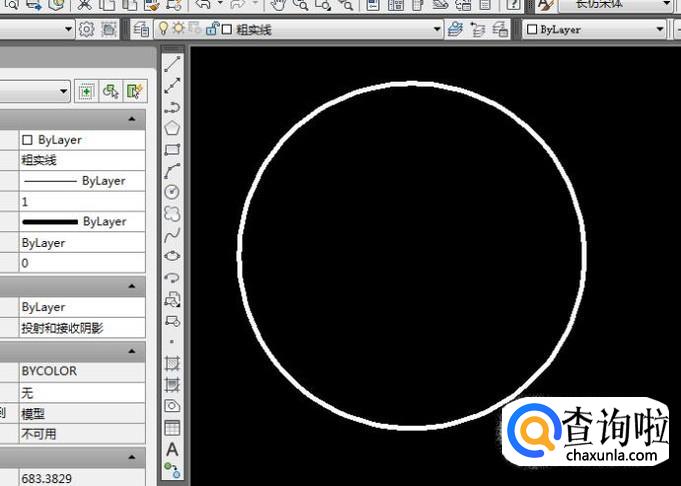Screen dimensions: 681x486
Task: Activate the Pan hand tool
Action: click(x=278, y=5)
